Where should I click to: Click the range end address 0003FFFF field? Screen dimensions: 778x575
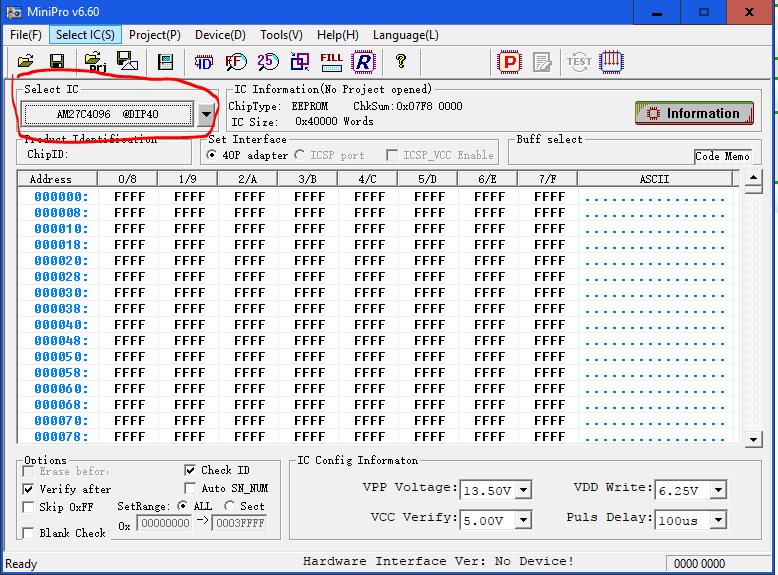point(240,523)
